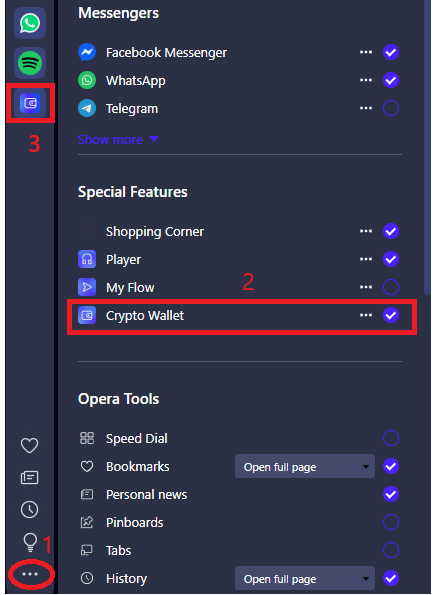Open Bookmarks 'Open full page' dropdown
434x595 pixels.
[305, 466]
